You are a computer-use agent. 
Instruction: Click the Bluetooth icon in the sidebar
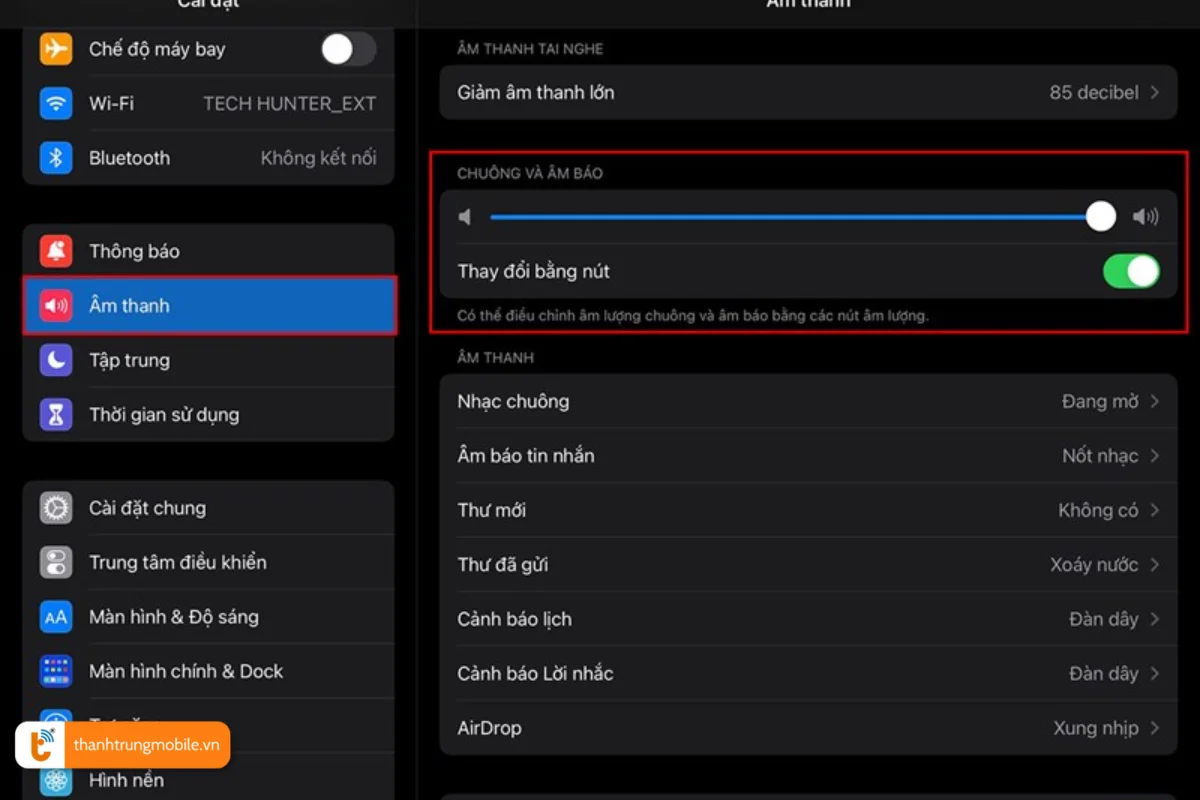click(x=55, y=158)
